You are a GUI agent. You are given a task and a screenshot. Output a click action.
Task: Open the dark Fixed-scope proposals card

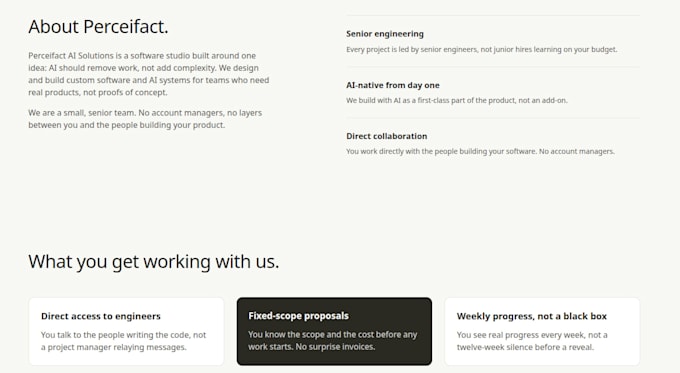[334, 331]
